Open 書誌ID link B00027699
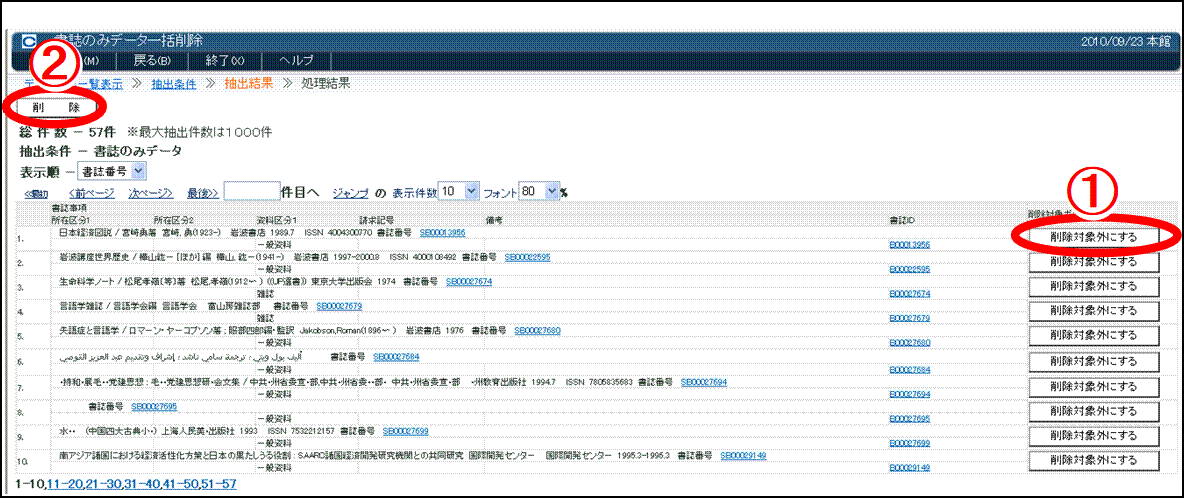Viewport: 1184px width, 498px height. pyautogui.click(x=909, y=444)
